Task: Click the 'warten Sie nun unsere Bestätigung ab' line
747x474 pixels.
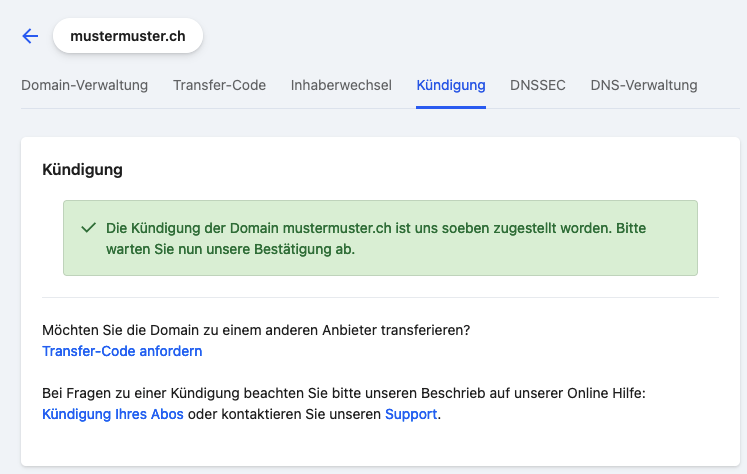Action: [230, 249]
